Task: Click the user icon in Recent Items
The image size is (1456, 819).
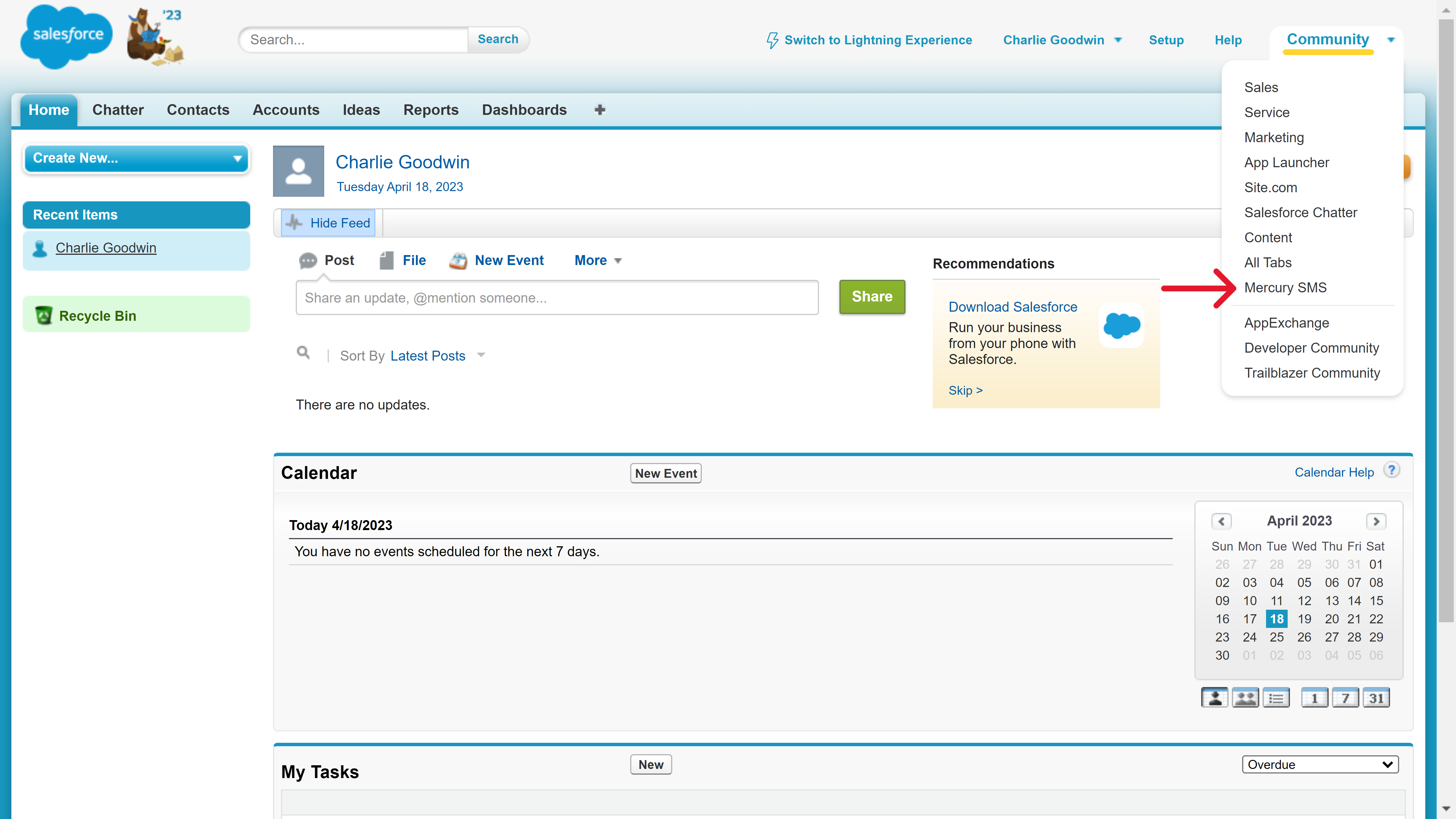Action: tap(40, 248)
